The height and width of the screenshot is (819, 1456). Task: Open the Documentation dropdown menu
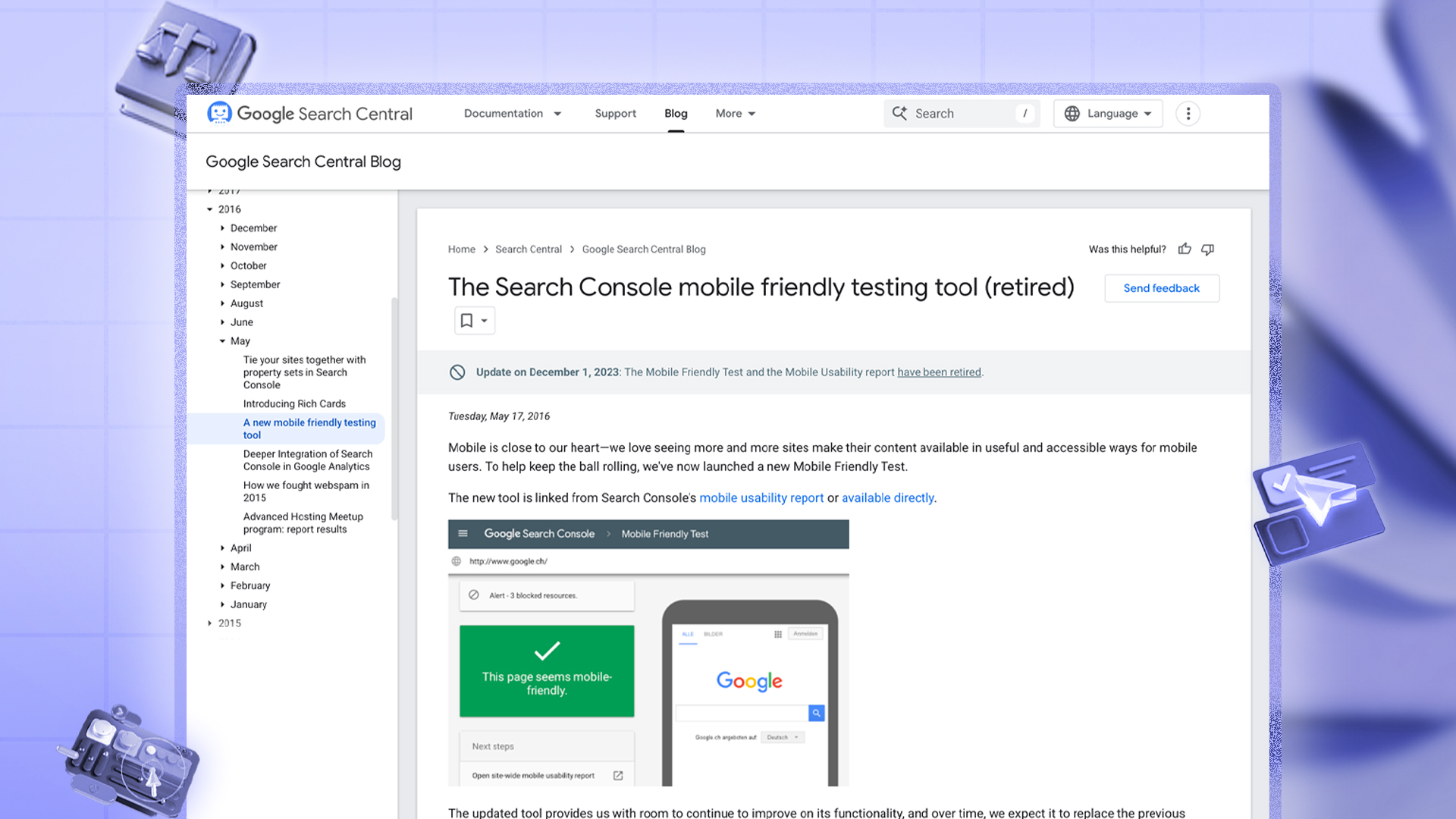pyautogui.click(x=513, y=114)
